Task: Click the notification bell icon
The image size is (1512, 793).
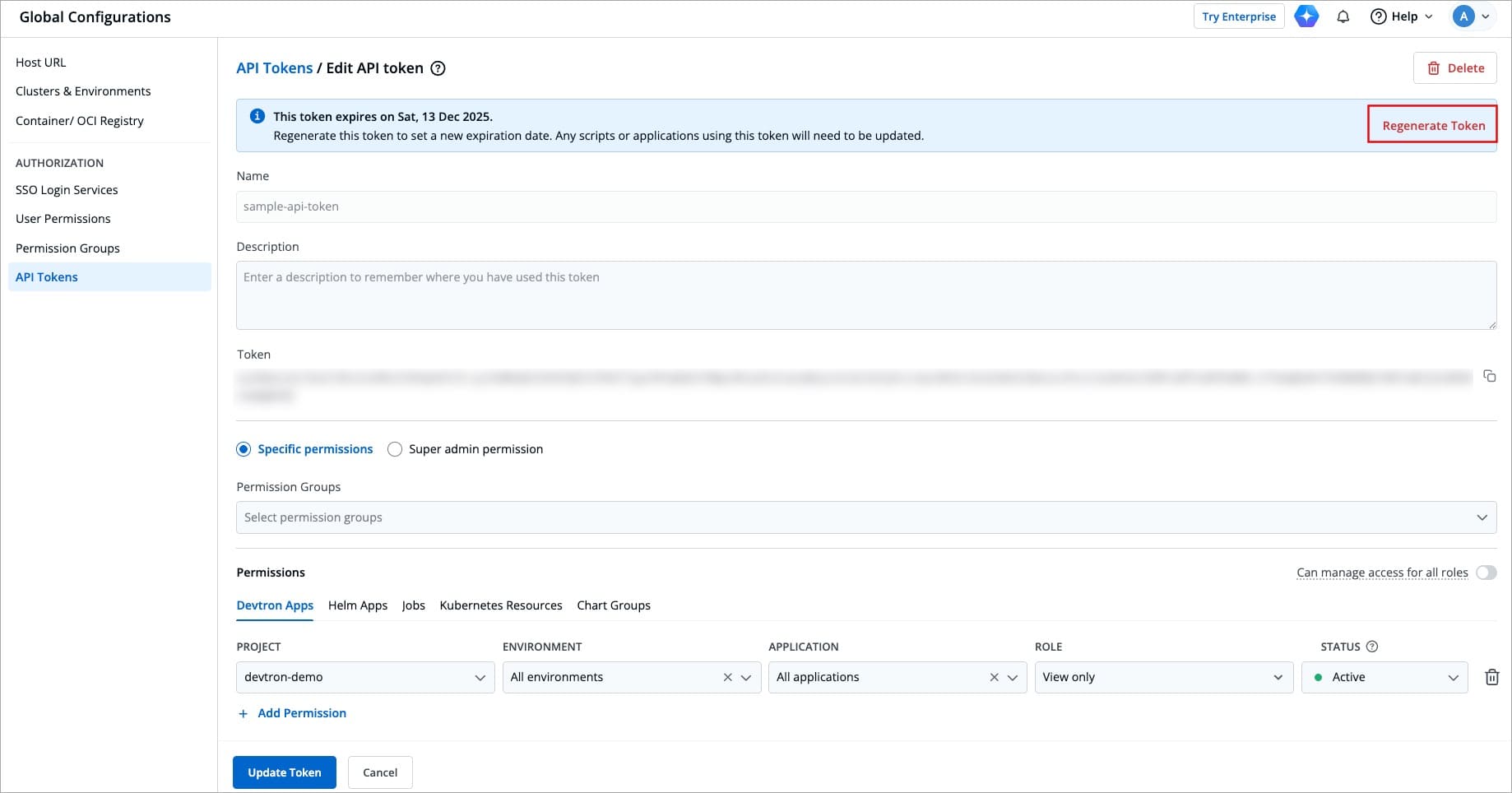Action: 1343,16
